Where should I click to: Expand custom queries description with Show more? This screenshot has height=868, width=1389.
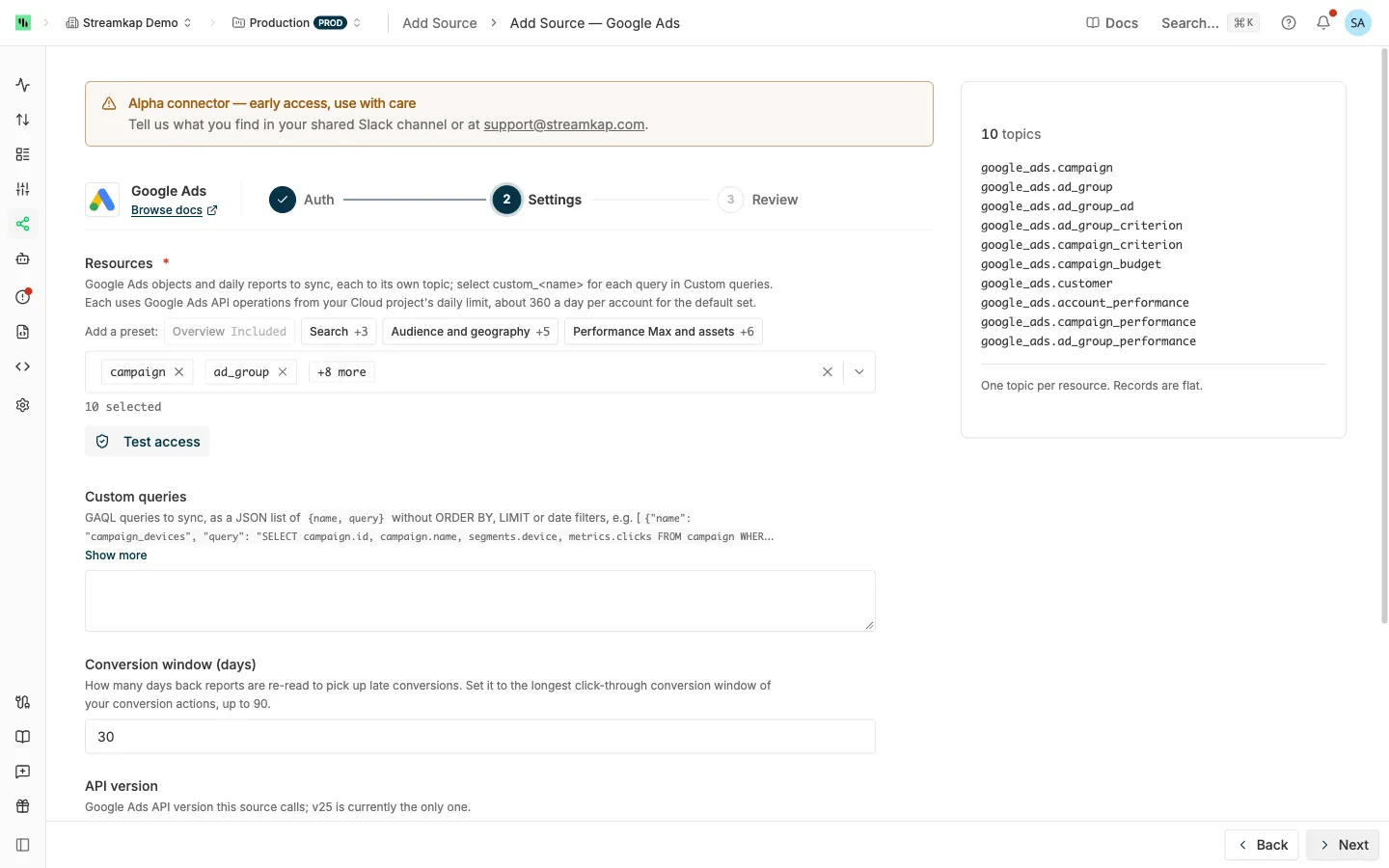pos(116,556)
